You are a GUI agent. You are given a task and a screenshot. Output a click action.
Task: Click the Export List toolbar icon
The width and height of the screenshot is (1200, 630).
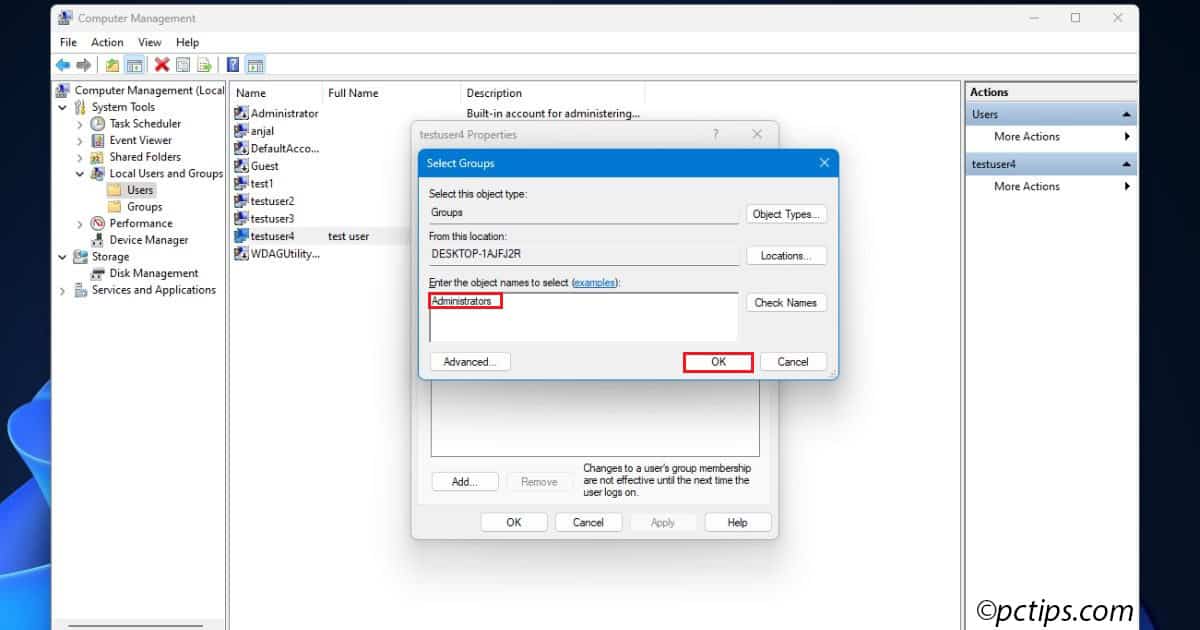[204, 65]
